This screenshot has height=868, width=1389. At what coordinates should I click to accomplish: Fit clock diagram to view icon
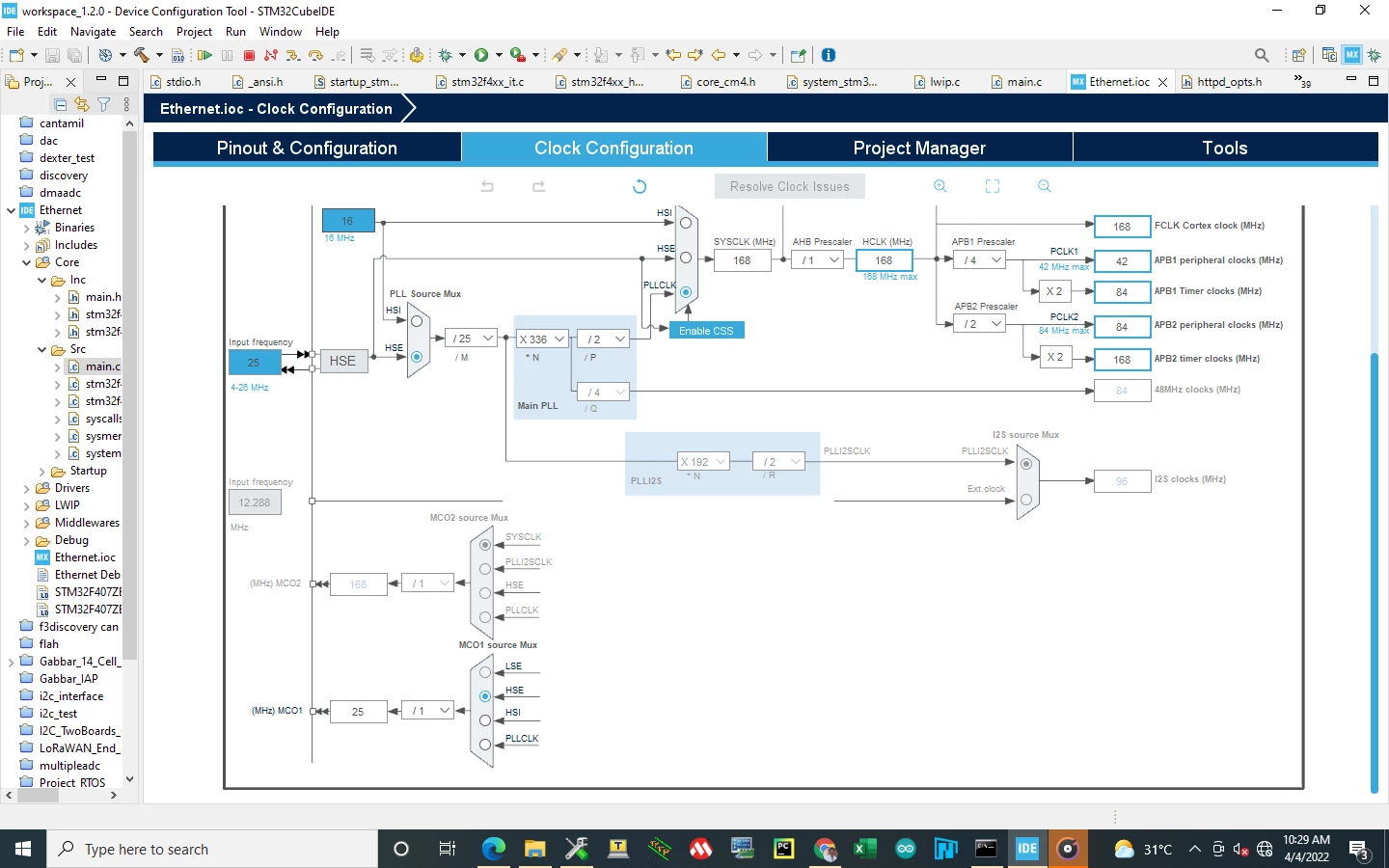993,186
